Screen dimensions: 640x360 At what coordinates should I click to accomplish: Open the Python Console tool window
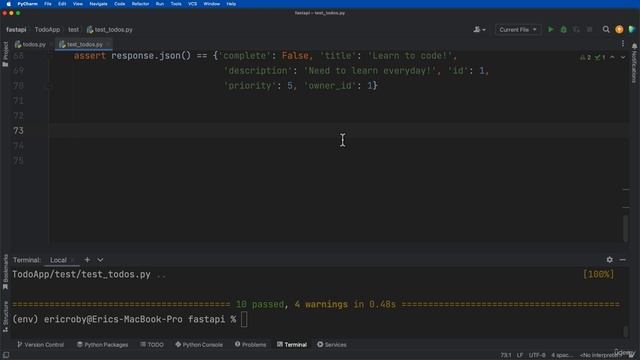coord(199,345)
